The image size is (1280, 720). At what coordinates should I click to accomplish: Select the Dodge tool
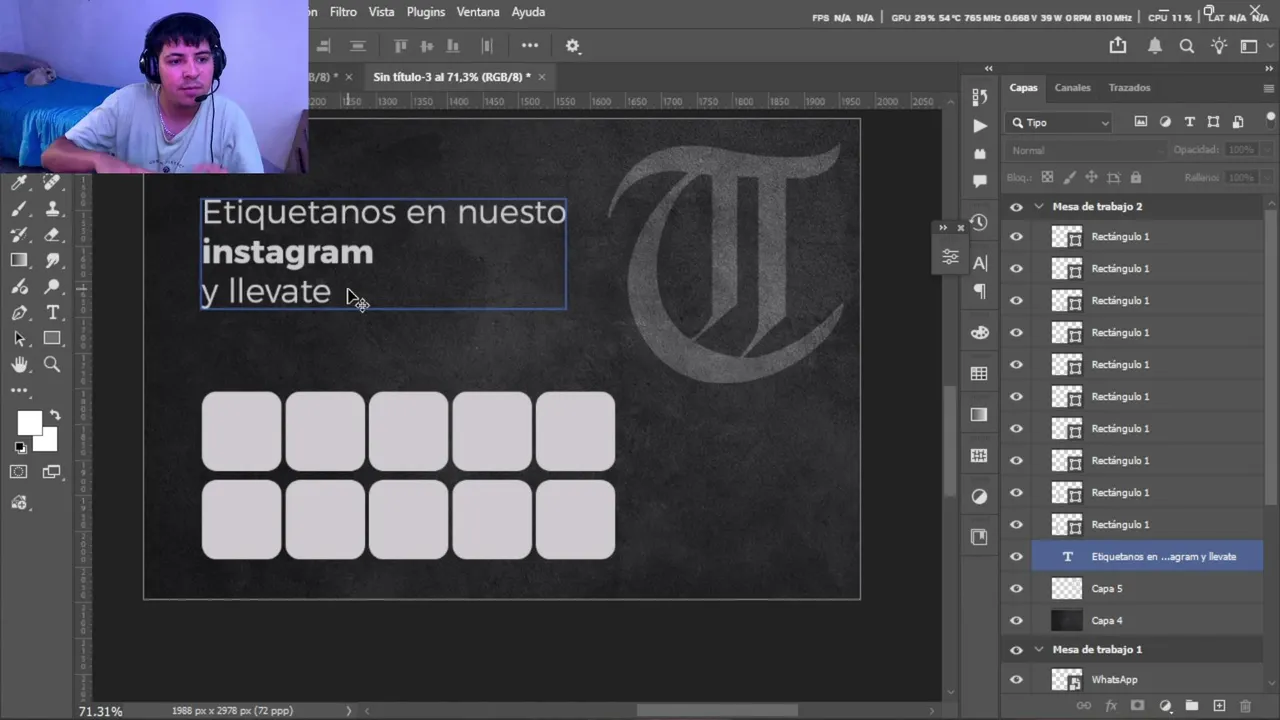click(52, 286)
